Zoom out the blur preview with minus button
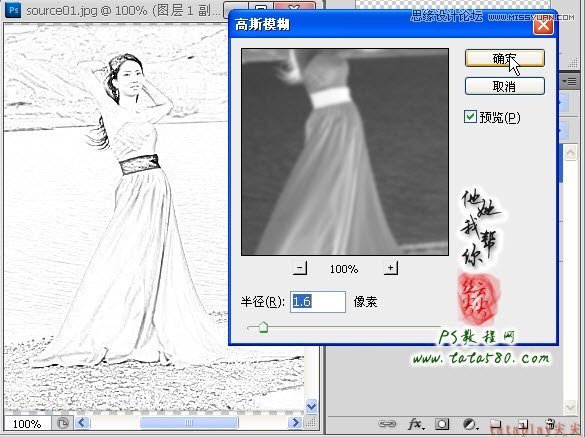The image size is (585, 437). [x=300, y=268]
